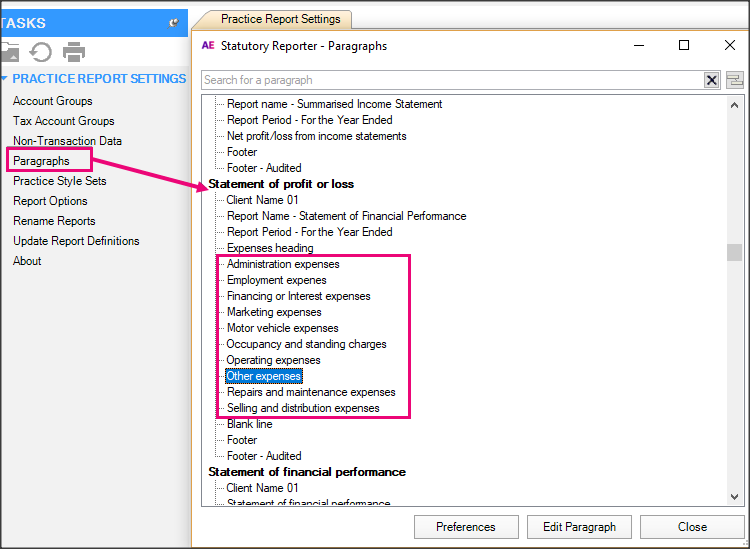The image size is (750, 549).
Task: Click the printer icon in Tasks toolbar
Action: click(74, 52)
